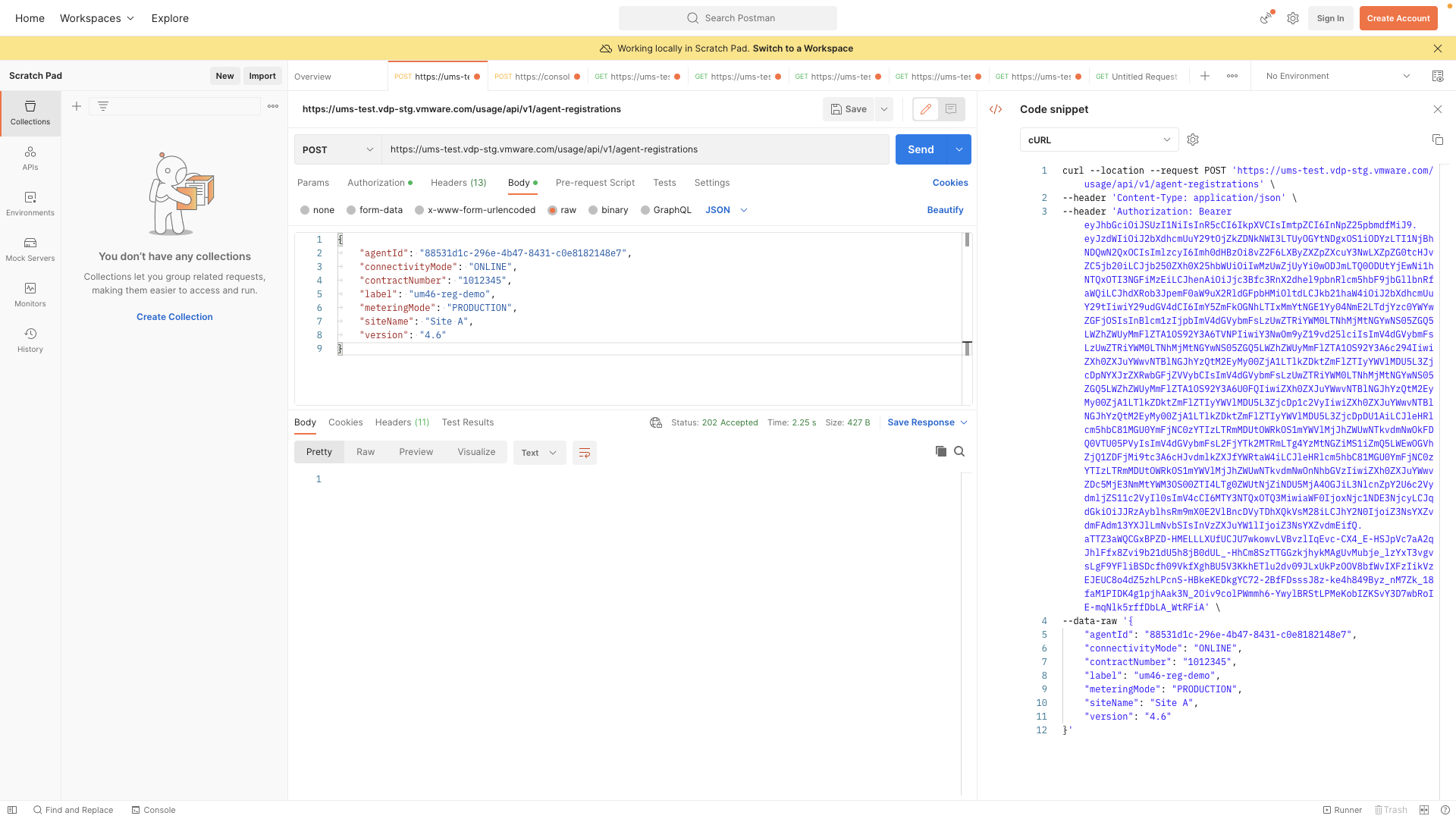This screenshot has width=1456, height=819.
Task: Open the cURL language dropdown
Action: [1099, 140]
